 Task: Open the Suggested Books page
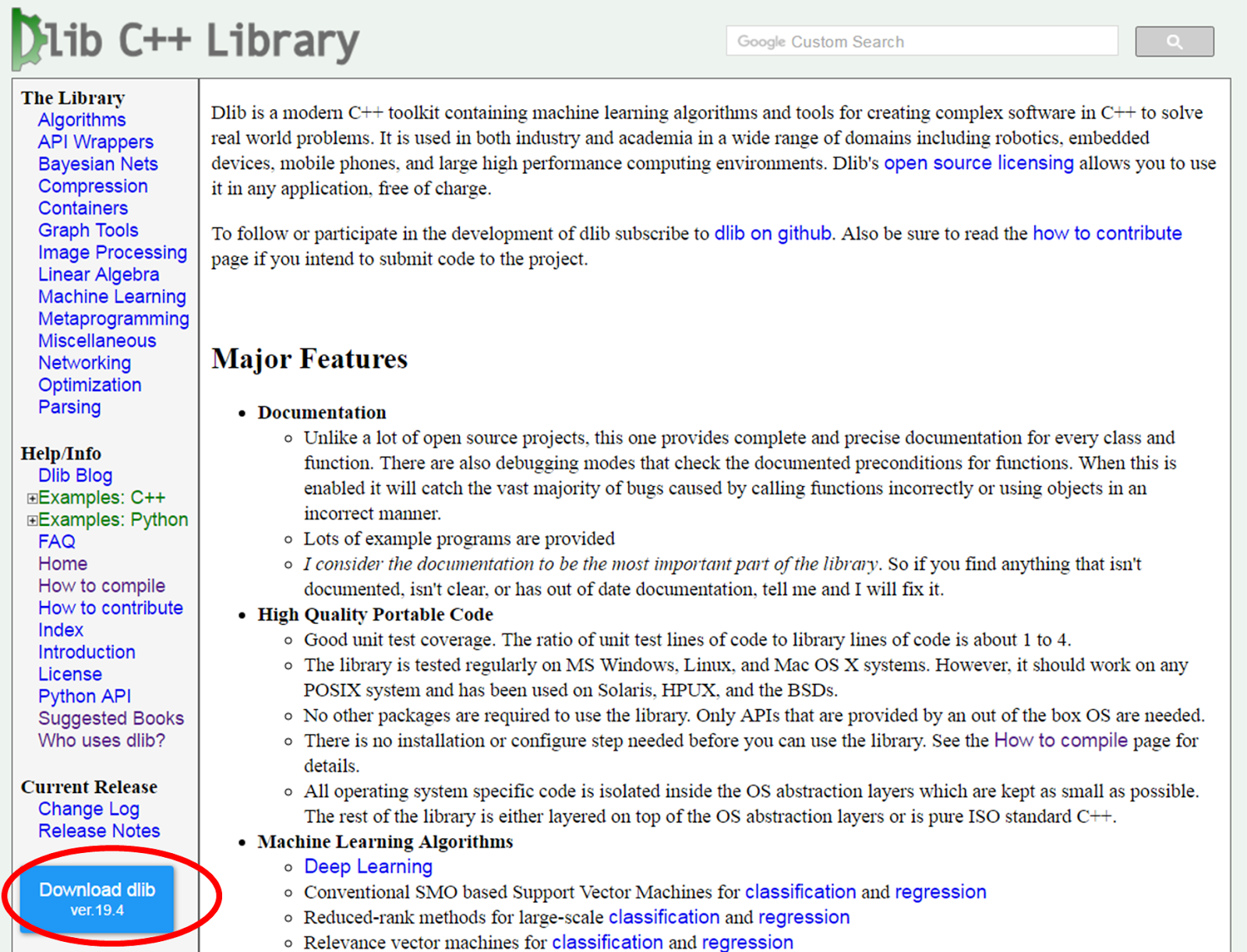(x=111, y=718)
